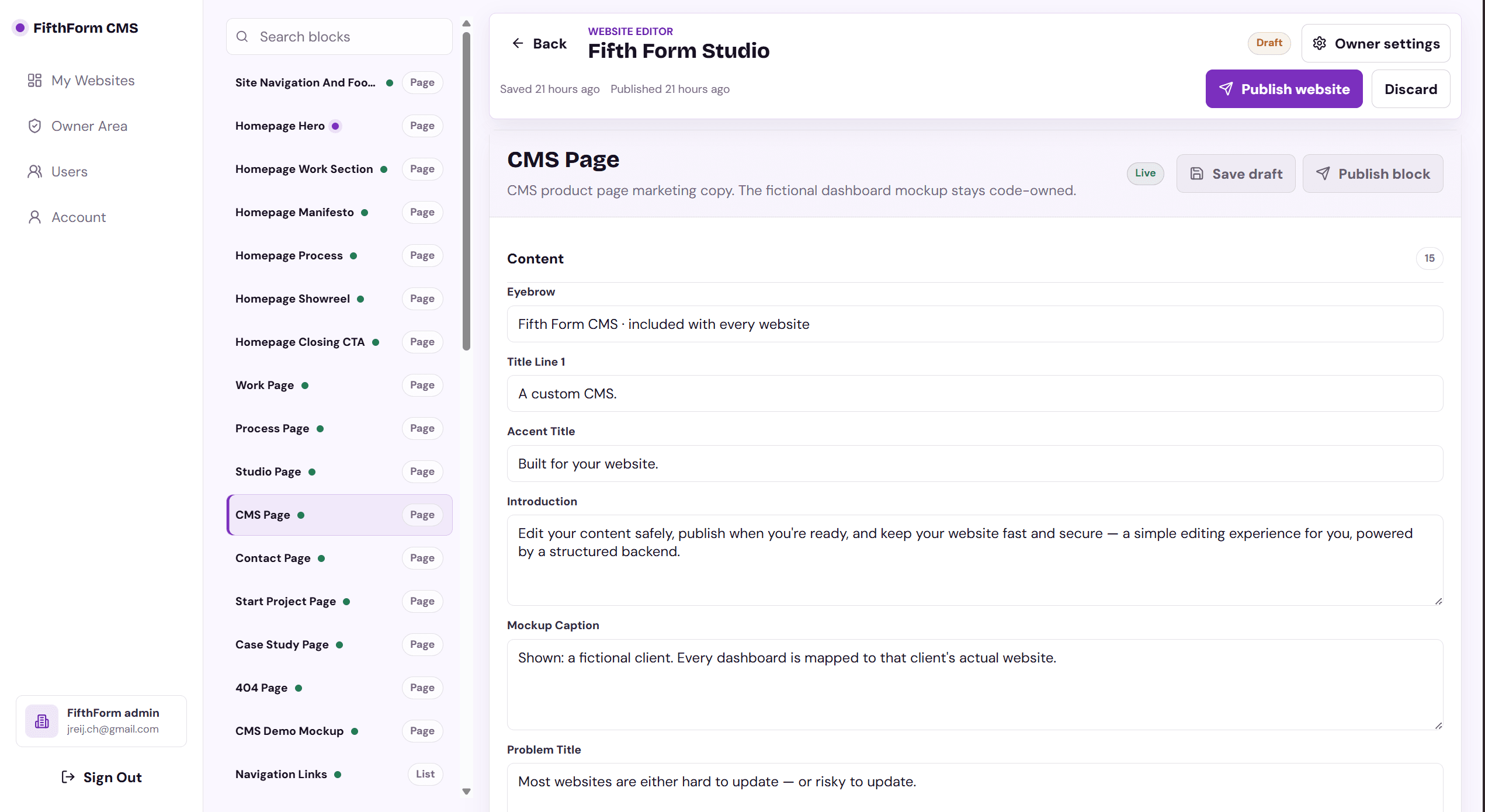Click the Back arrow icon

click(x=518, y=43)
